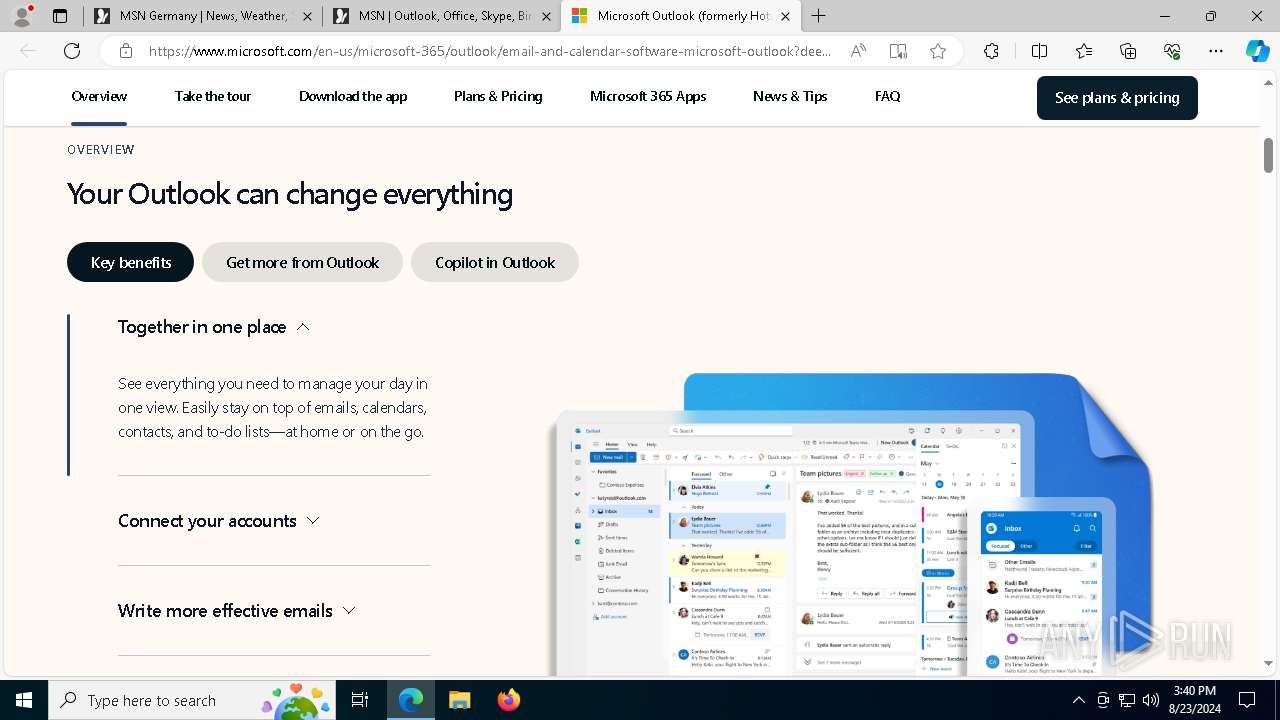Open Microsoft 365 Apps nav item
The image size is (1280, 720).
[648, 96]
